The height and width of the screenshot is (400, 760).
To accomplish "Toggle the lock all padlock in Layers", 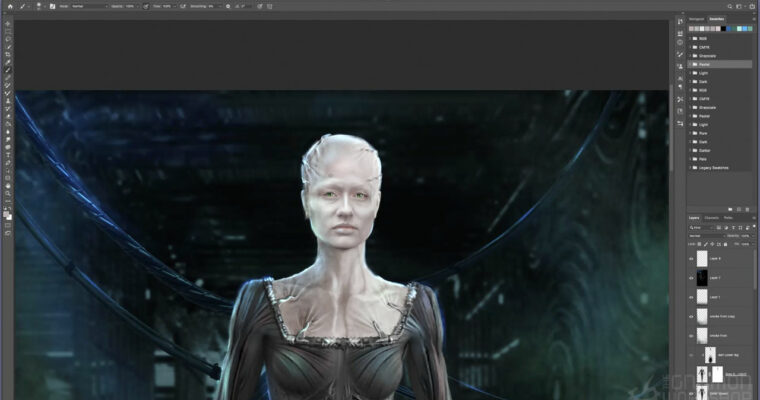I will (726, 244).
